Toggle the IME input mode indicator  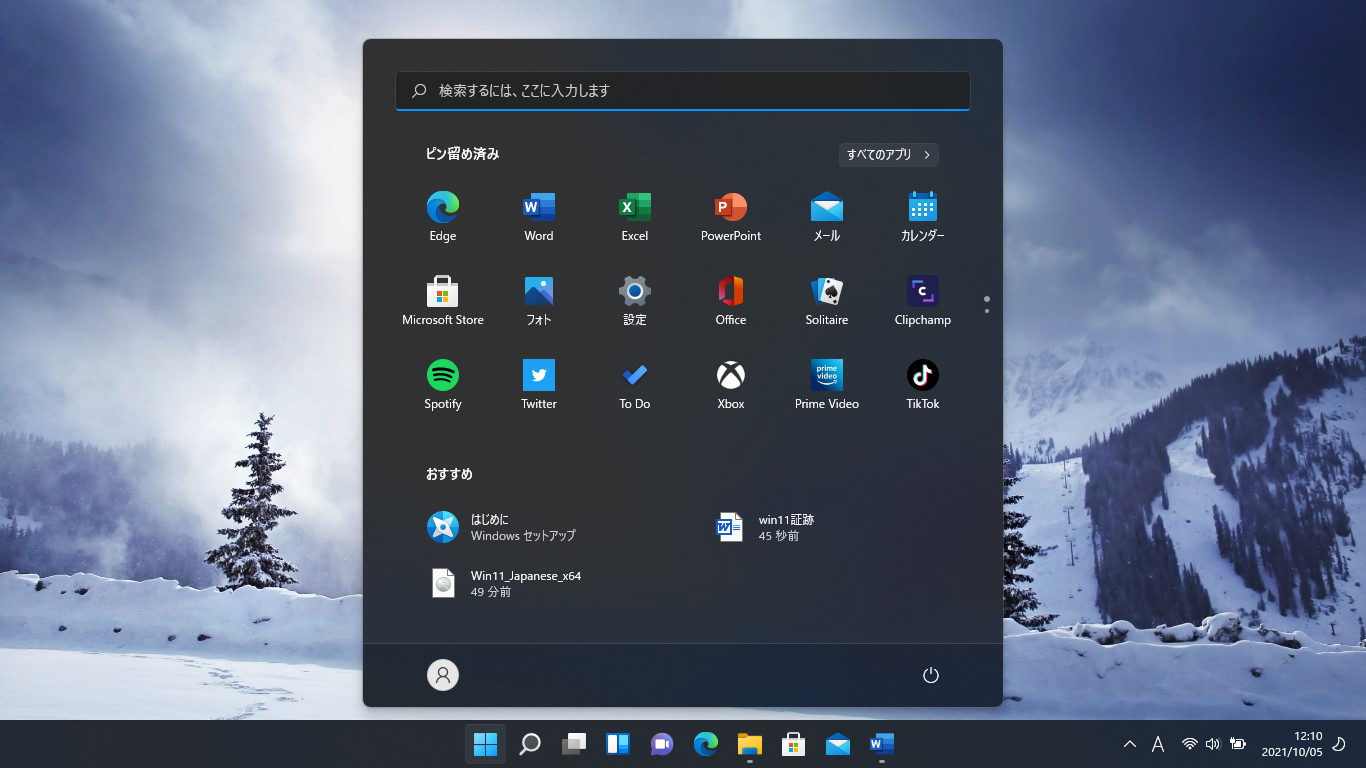tap(1158, 744)
